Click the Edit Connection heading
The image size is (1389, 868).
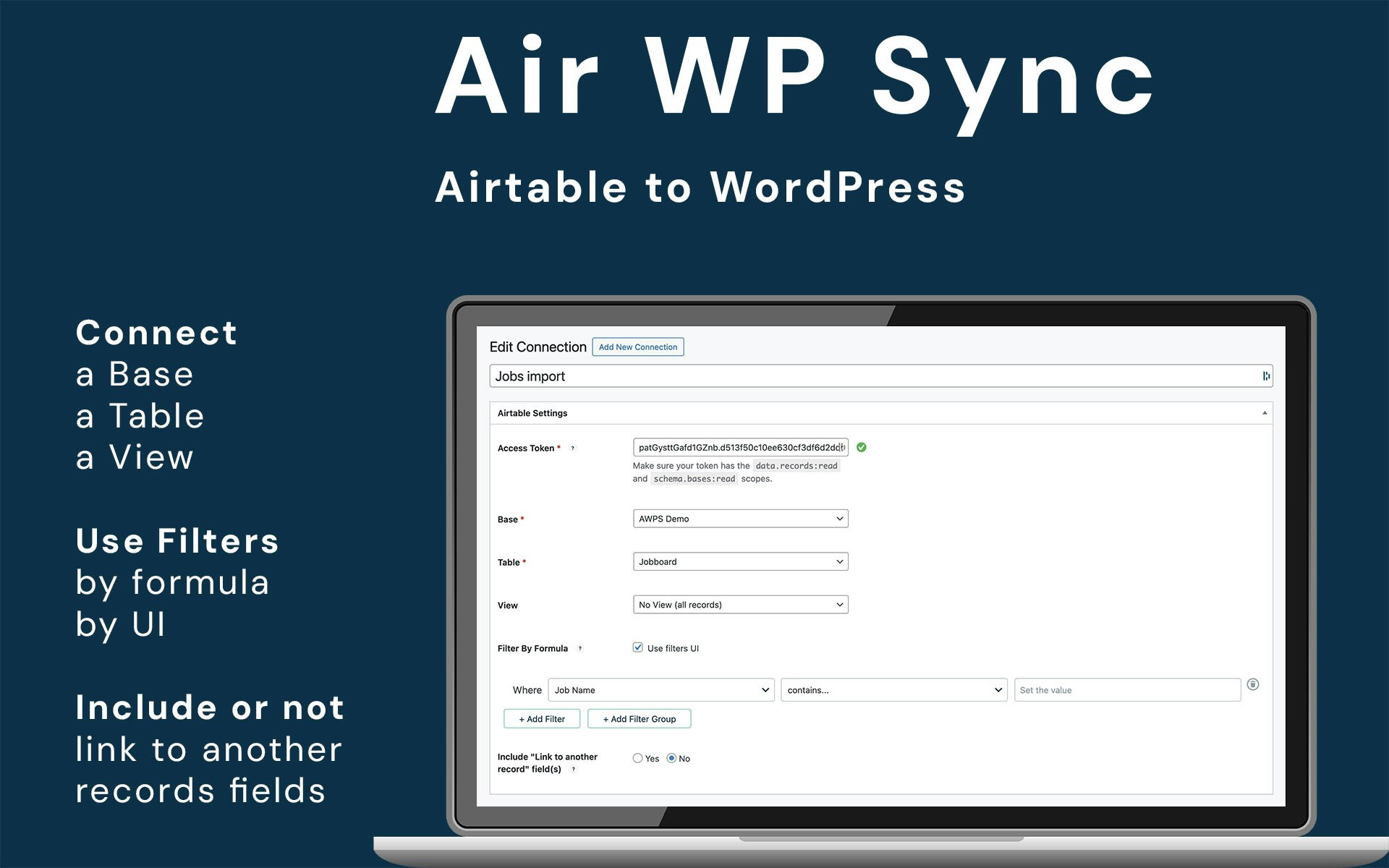pyautogui.click(x=538, y=347)
